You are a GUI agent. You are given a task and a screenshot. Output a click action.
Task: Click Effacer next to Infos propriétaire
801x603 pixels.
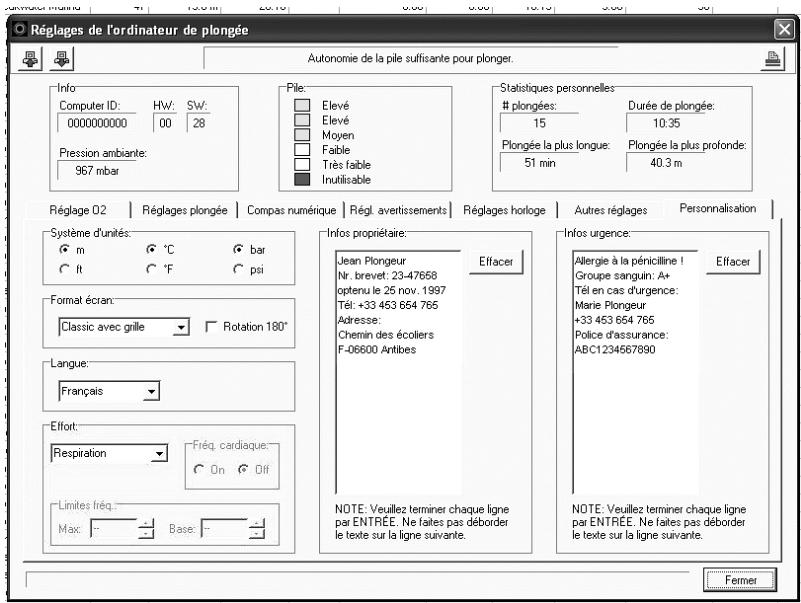496,262
